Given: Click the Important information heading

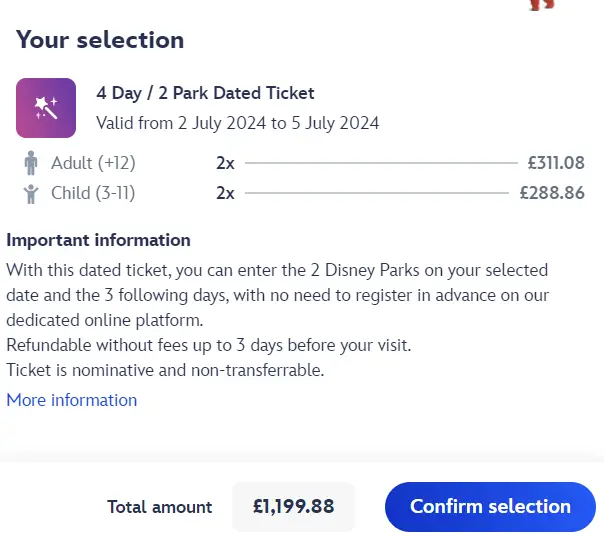Looking at the screenshot, I should [98, 240].
